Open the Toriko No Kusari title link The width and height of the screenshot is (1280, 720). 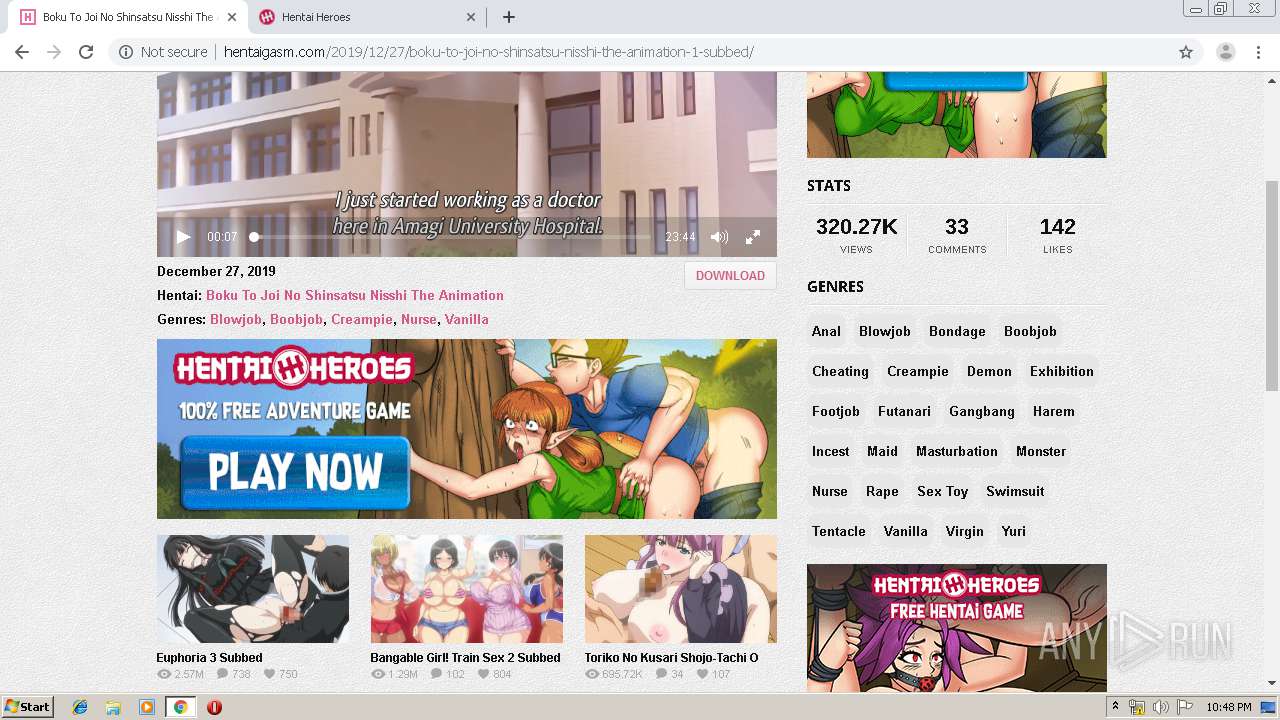[671, 658]
